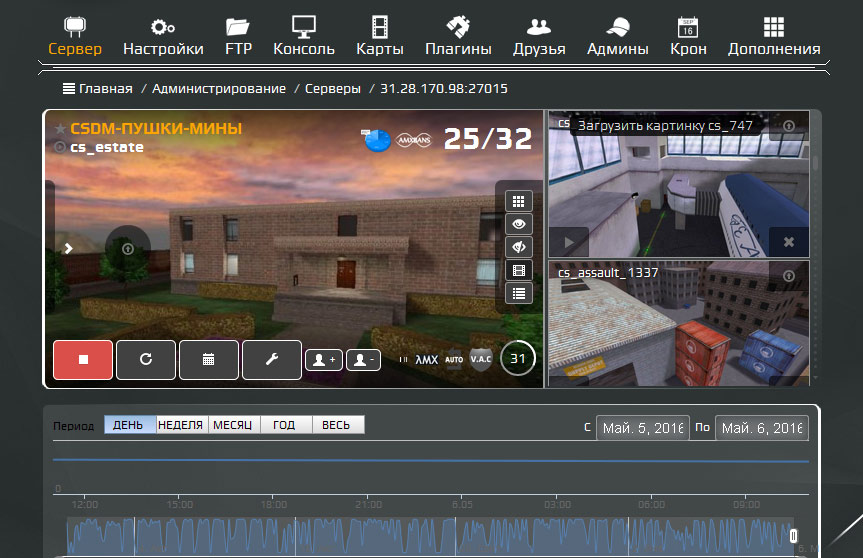
Task: Click the 25/32 player count
Action: point(488,139)
